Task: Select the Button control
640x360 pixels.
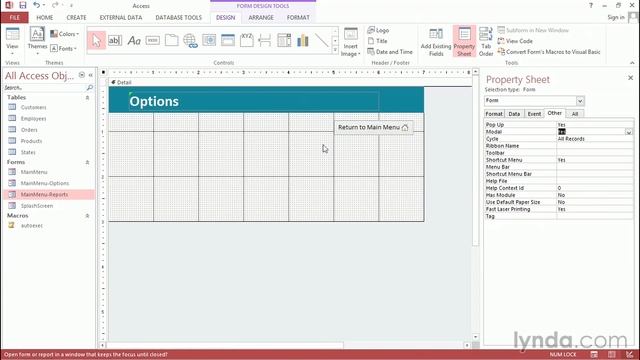Action: coord(153,40)
